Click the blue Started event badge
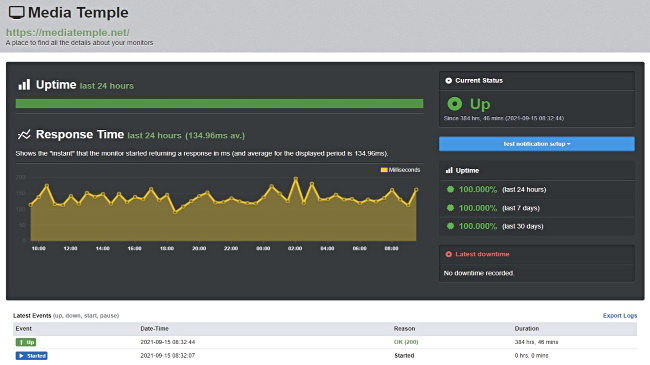The height and width of the screenshot is (365, 650). point(32,356)
